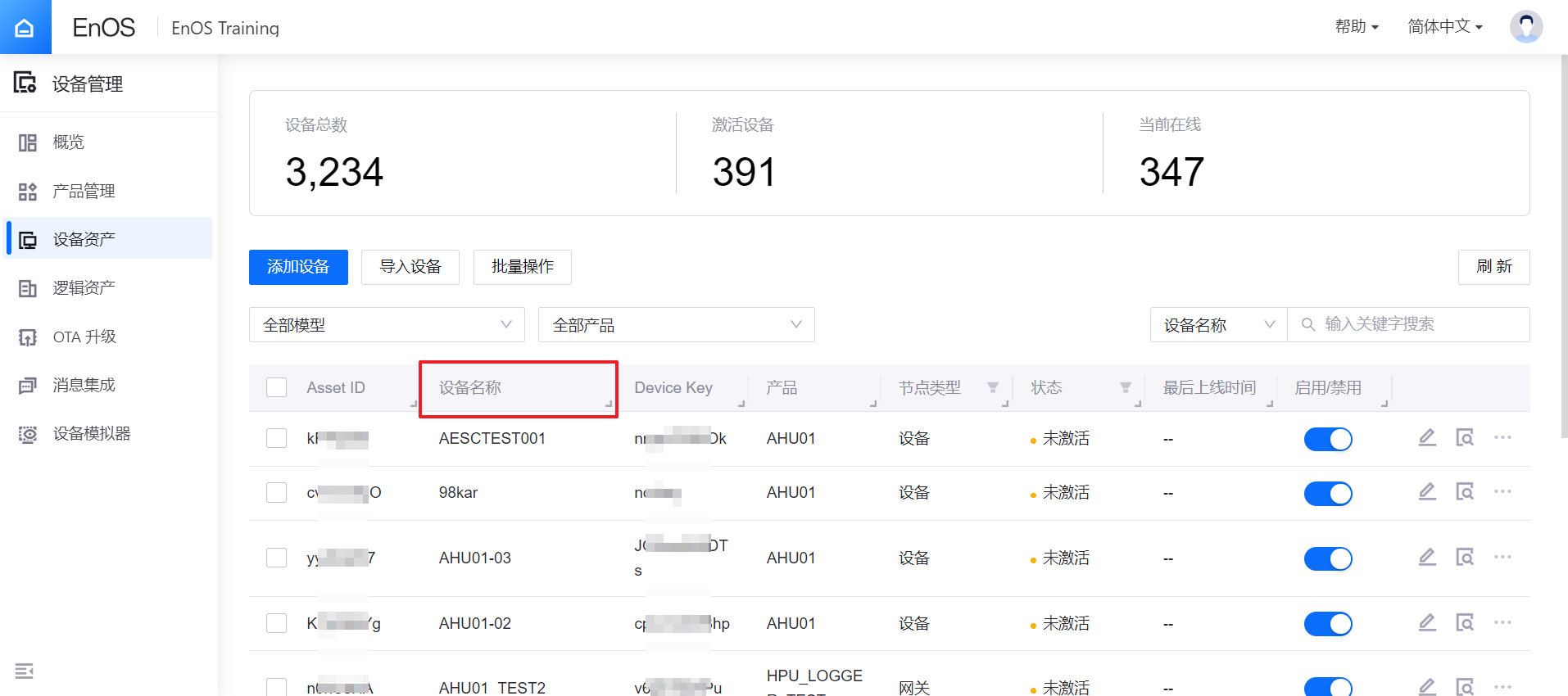Click the status column filter icon

tap(1126, 388)
